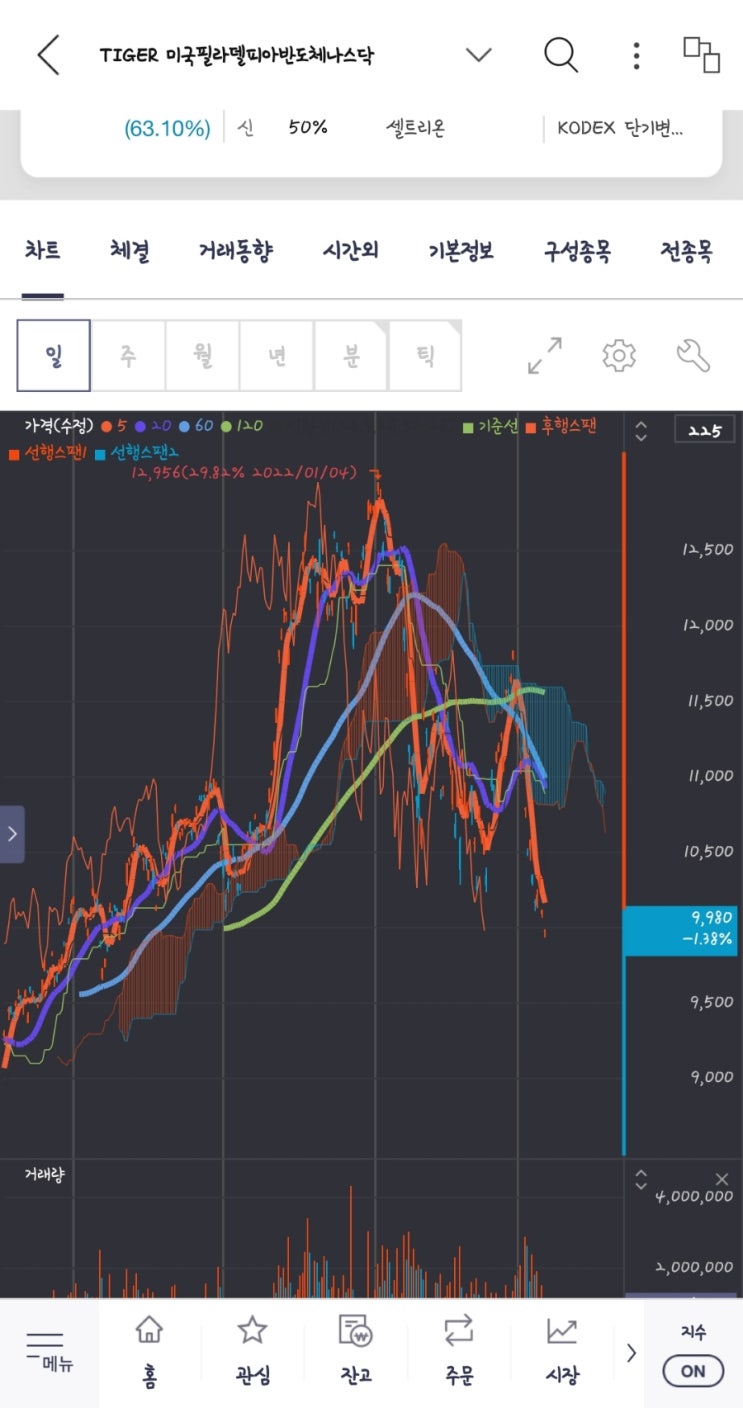743x1408 pixels.
Task: Tap the (63.10%) value
Action: click(167, 129)
